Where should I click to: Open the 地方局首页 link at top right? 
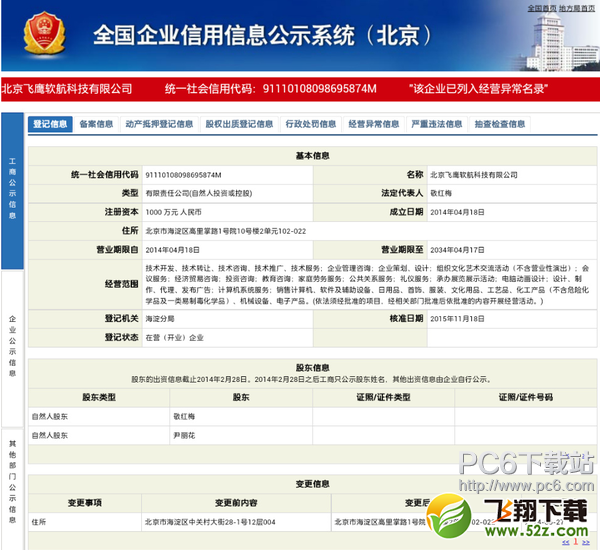pyautogui.click(x=578, y=7)
